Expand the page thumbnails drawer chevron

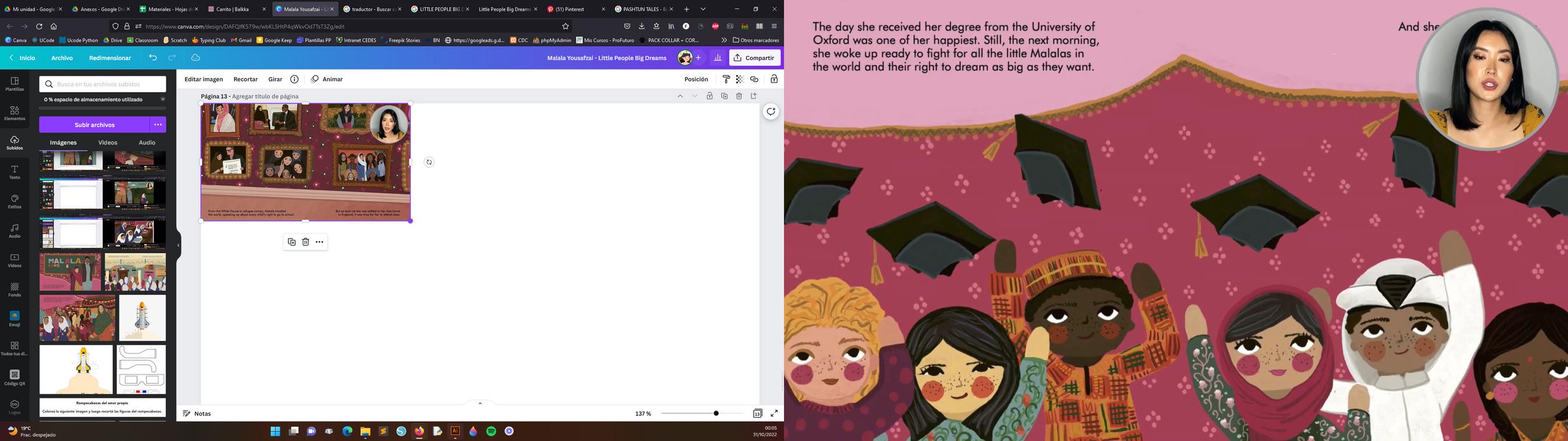pos(480,403)
